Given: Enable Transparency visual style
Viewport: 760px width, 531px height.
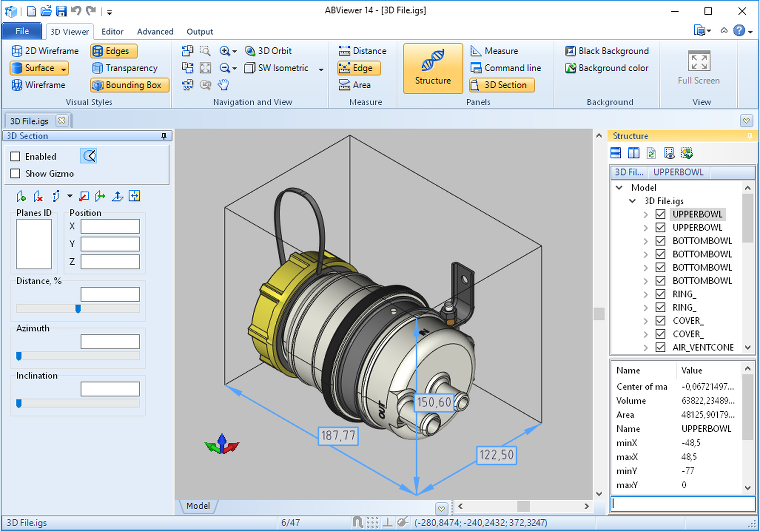Looking at the screenshot, I should pos(125,68).
